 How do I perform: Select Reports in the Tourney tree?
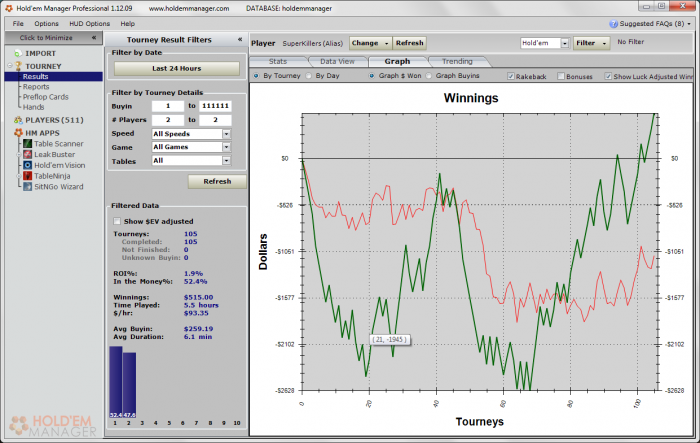(x=36, y=87)
